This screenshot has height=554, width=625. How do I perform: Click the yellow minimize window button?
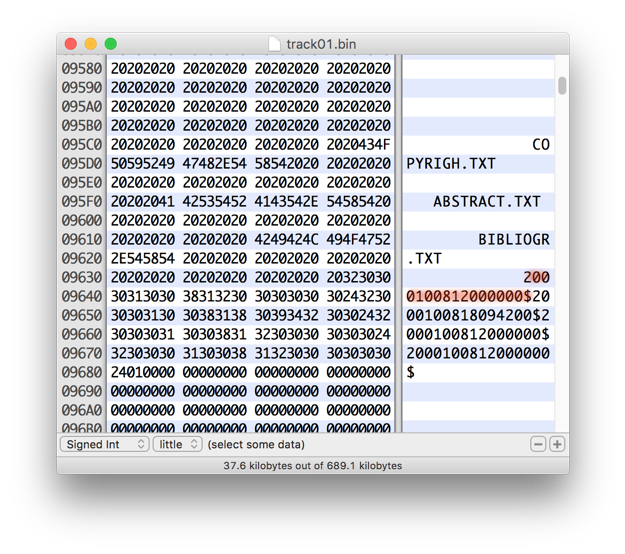click(91, 43)
